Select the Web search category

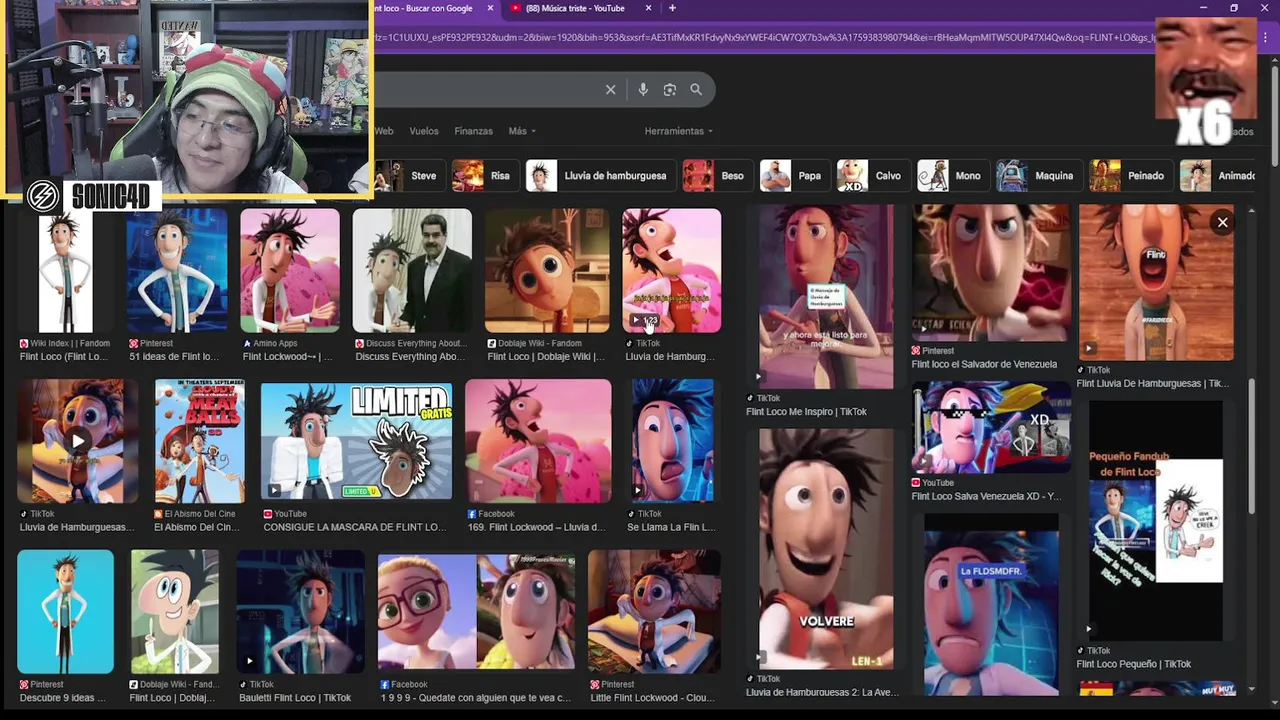point(384,131)
